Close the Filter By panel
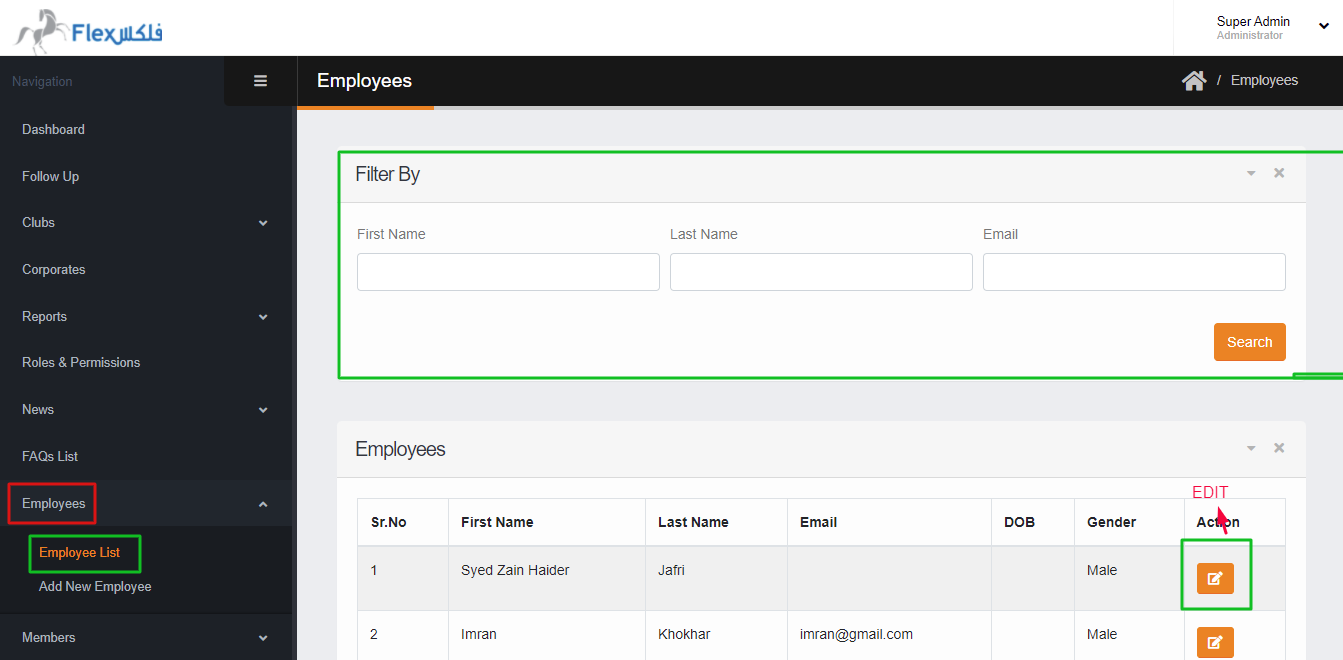 (1279, 172)
